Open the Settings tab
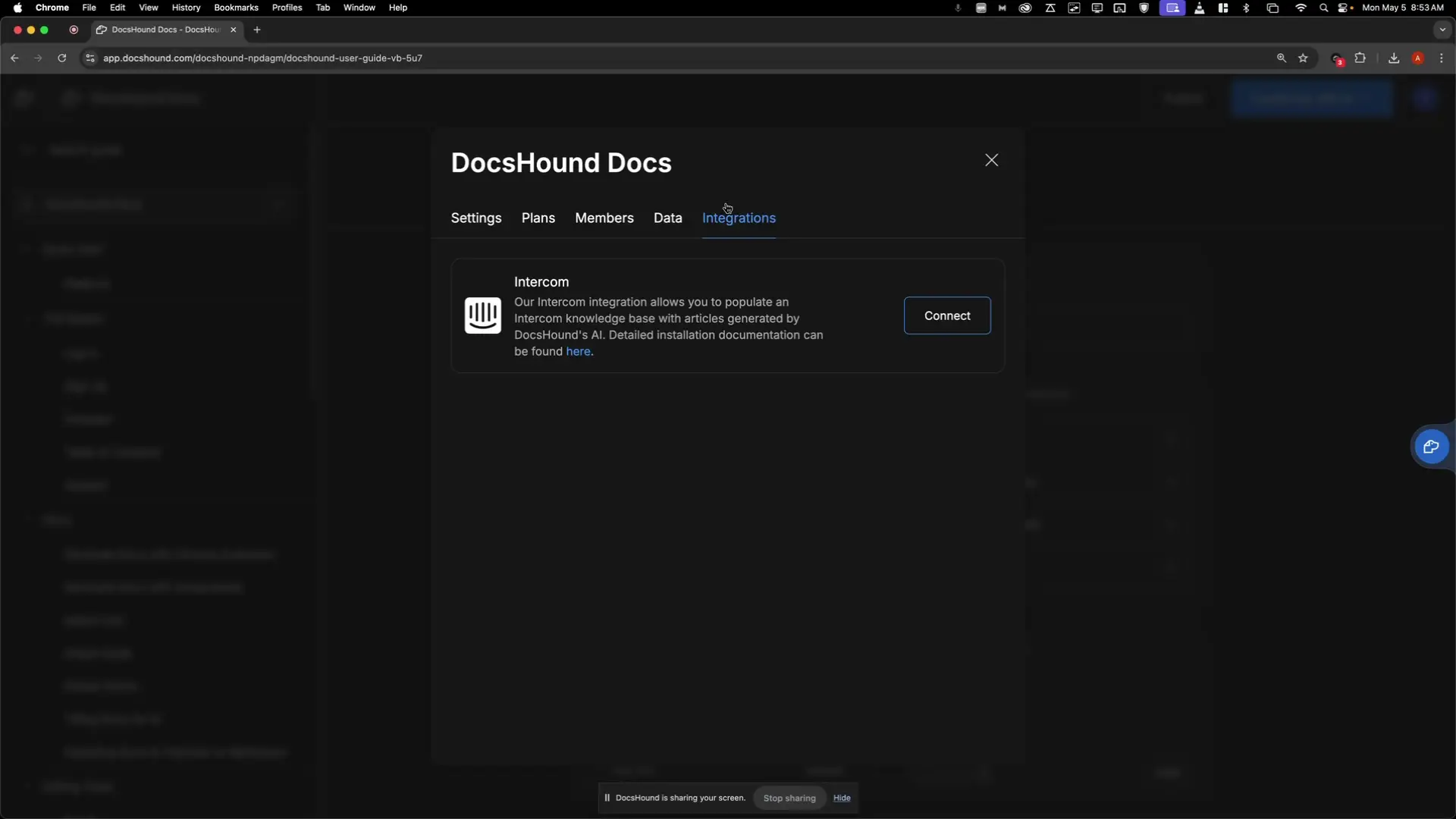The height and width of the screenshot is (819, 1456). pos(476,218)
